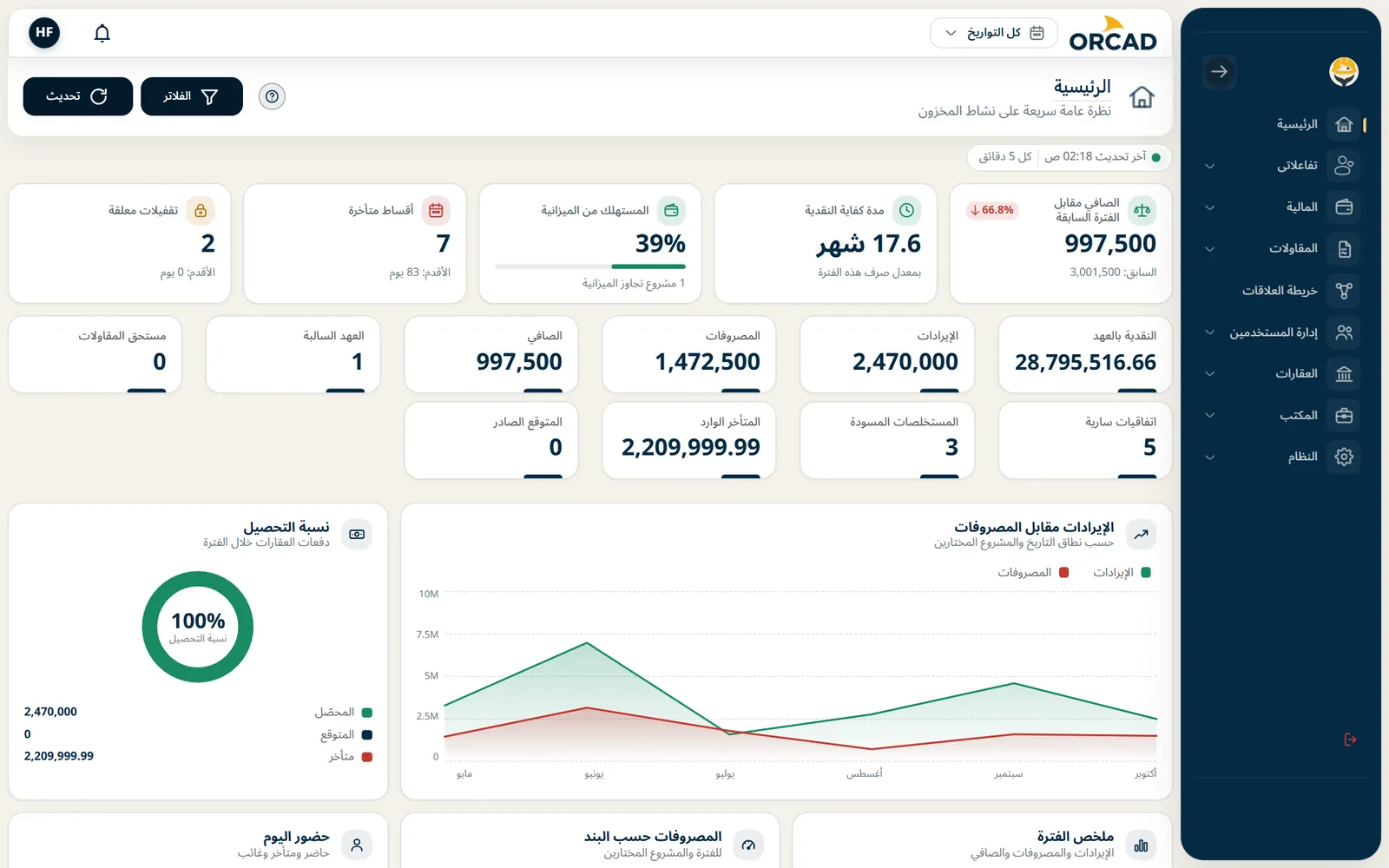Click the خريطة العلاقات graph icon

[1344, 291]
